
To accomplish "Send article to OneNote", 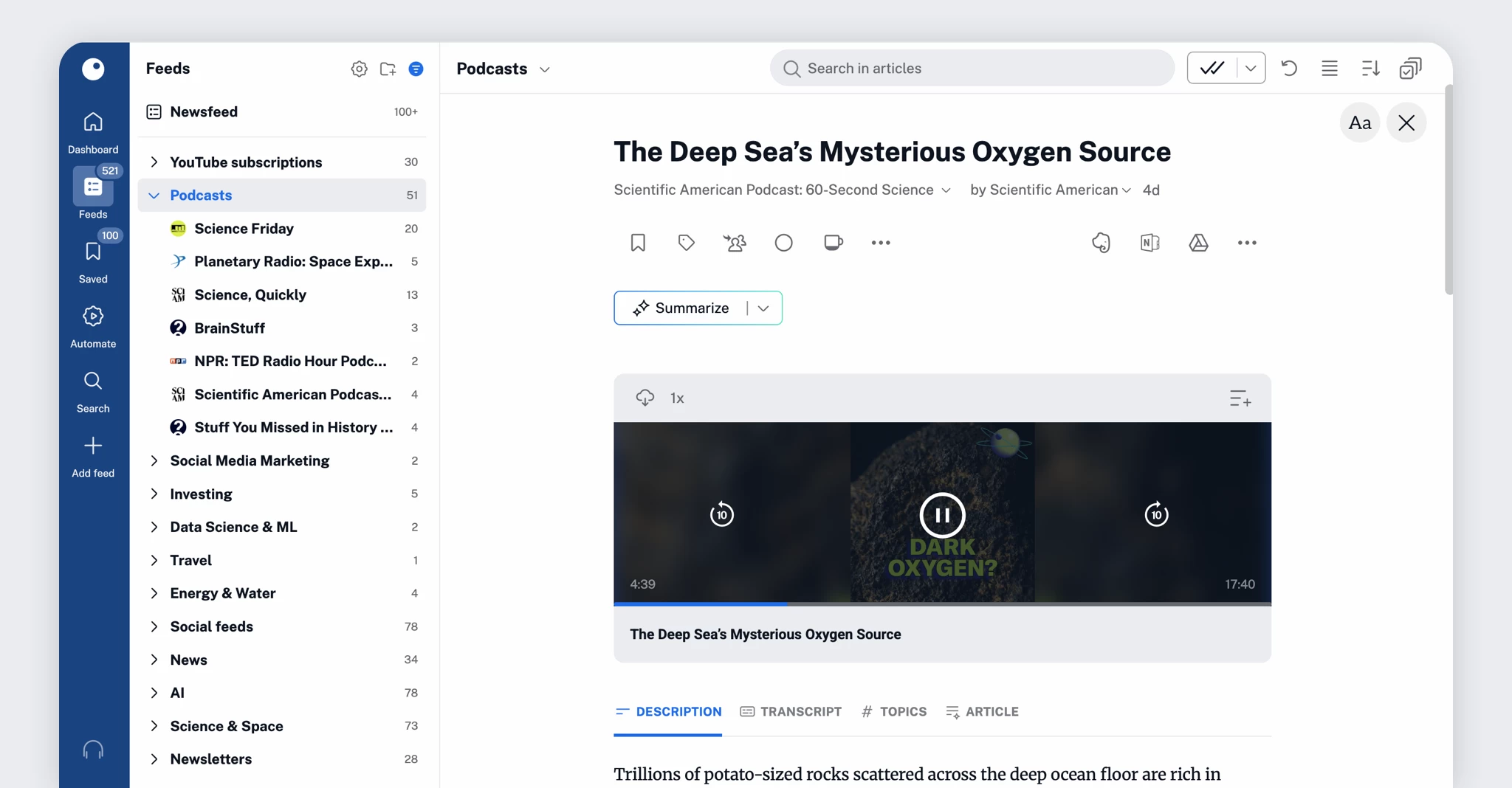I will coord(1150,242).
